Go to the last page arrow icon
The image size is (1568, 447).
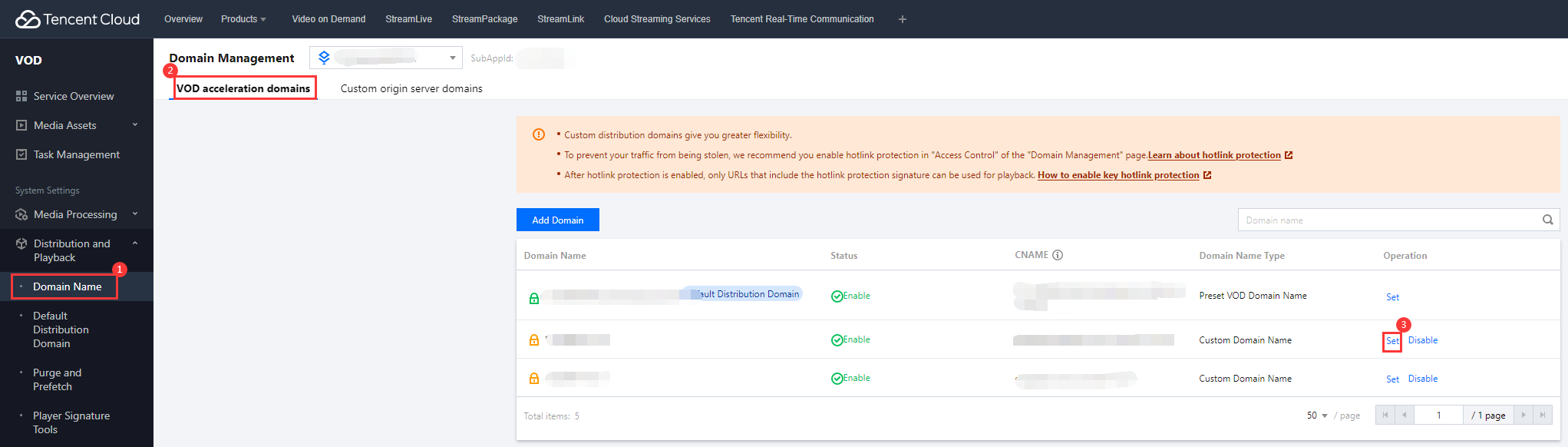coord(1542,416)
